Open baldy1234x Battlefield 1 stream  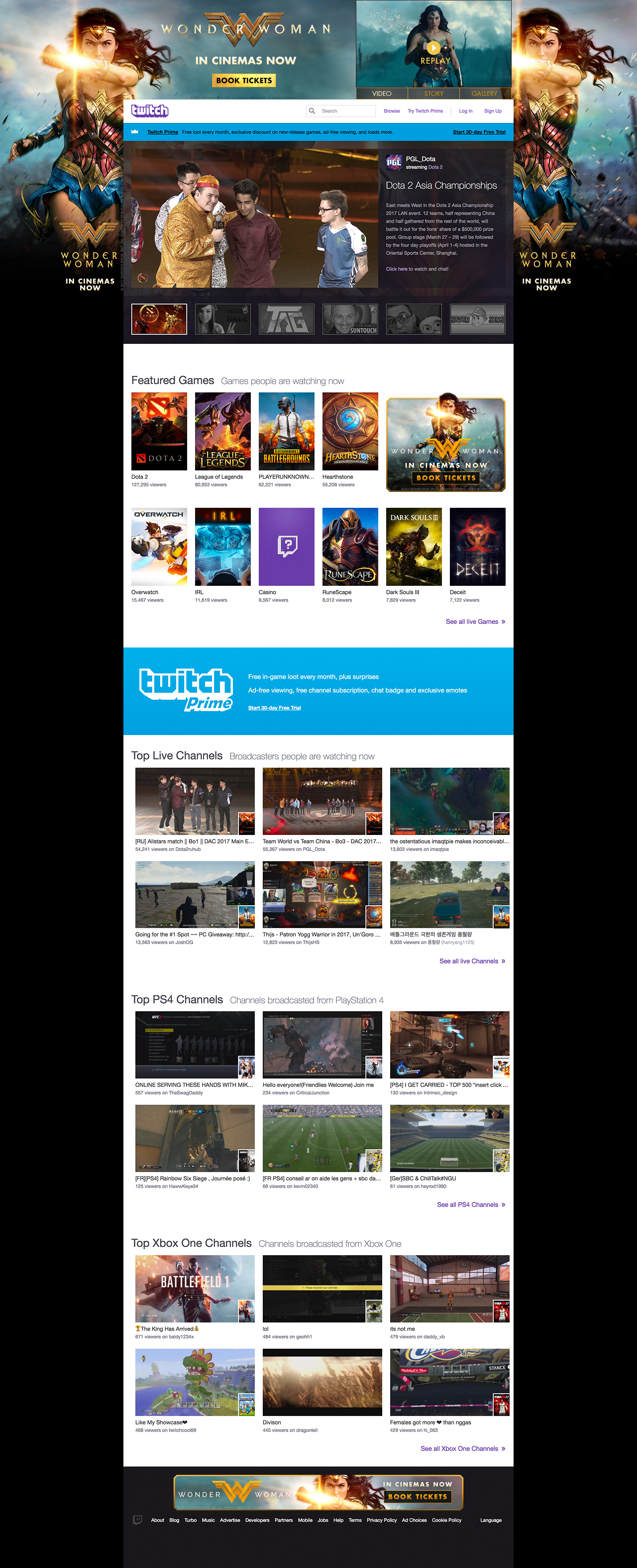tap(195, 1289)
